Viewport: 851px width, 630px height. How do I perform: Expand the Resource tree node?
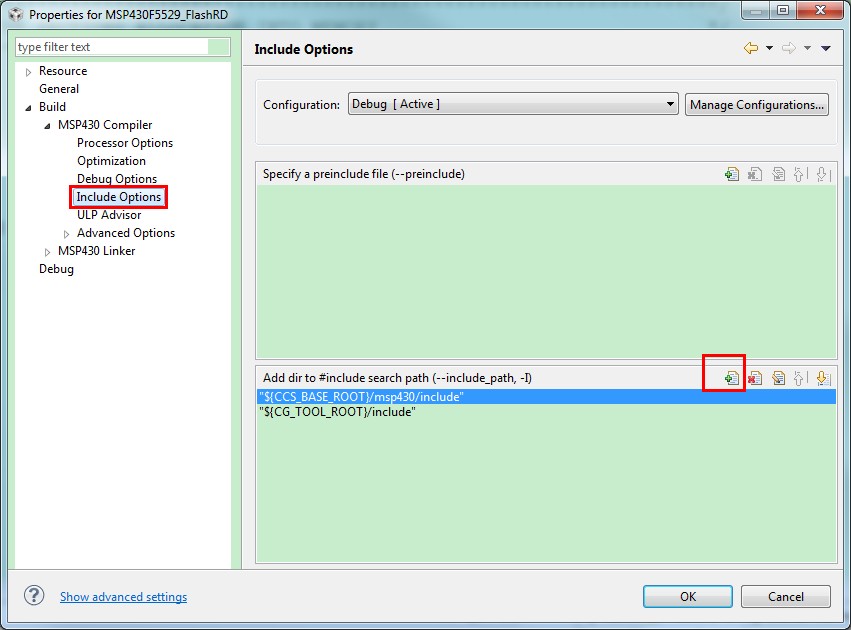point(28,72)
